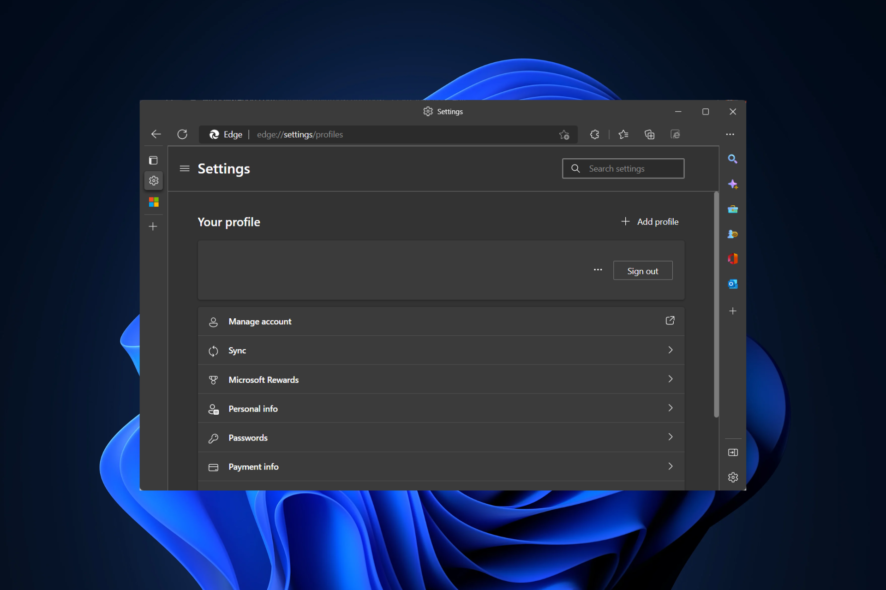Maximize the Edge Settings window
Image resolution: width=886 pixels, height=590 pixels.
click(x=705, y=111)
